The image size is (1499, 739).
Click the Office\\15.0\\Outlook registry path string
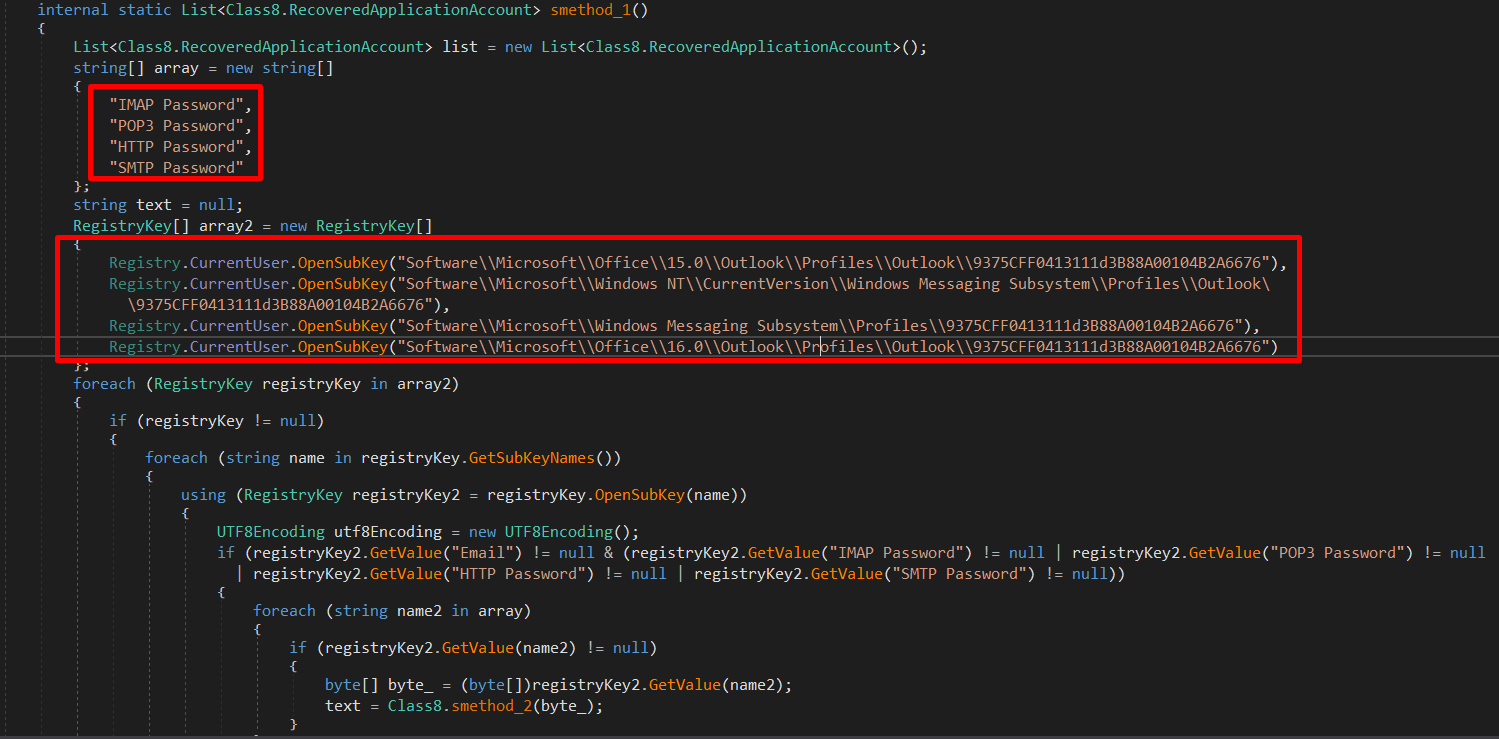[832, 263]
